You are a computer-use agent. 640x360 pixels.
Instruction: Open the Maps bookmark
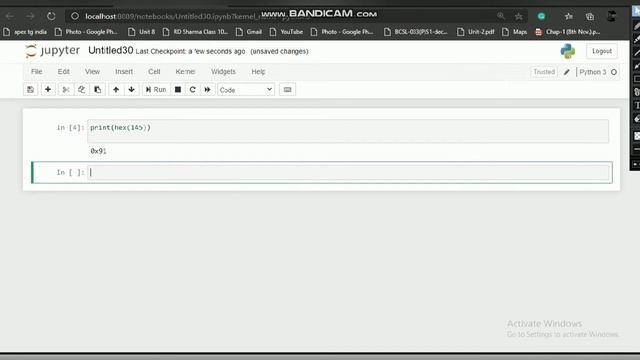(515, 32)
